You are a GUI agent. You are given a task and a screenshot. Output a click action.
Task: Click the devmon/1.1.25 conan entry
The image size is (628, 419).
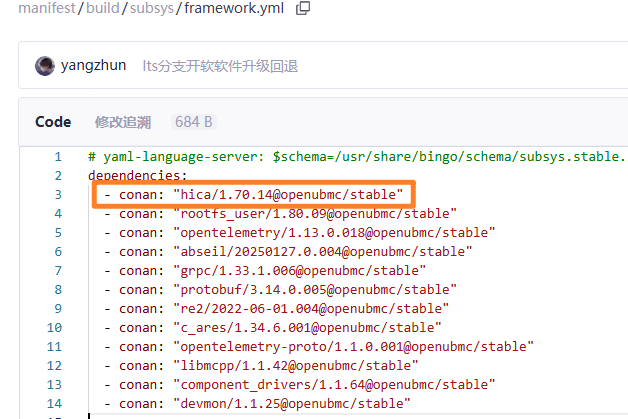292,403
